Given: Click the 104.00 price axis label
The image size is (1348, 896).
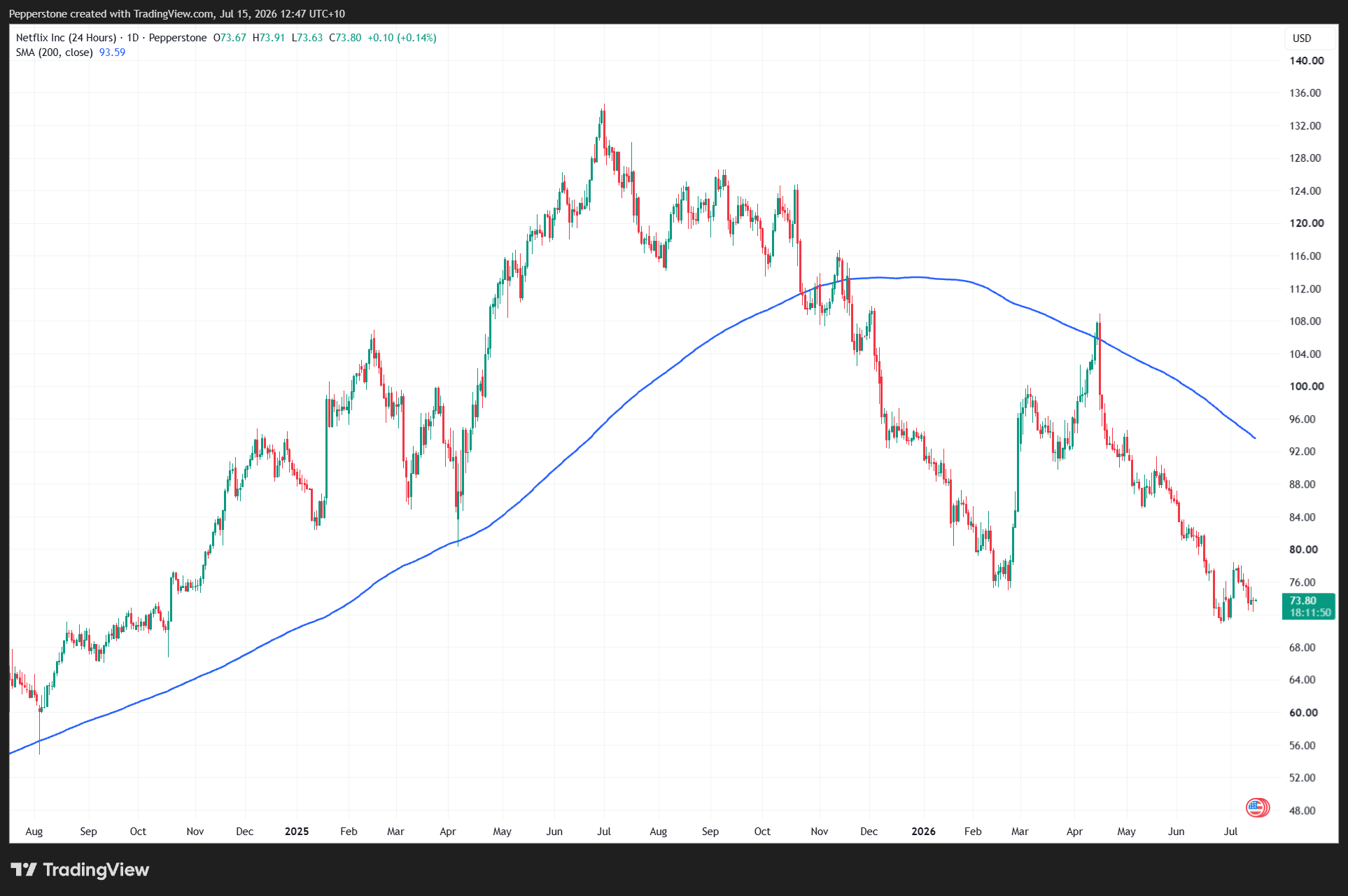Looking at the screenshot, I should 1305,354.
